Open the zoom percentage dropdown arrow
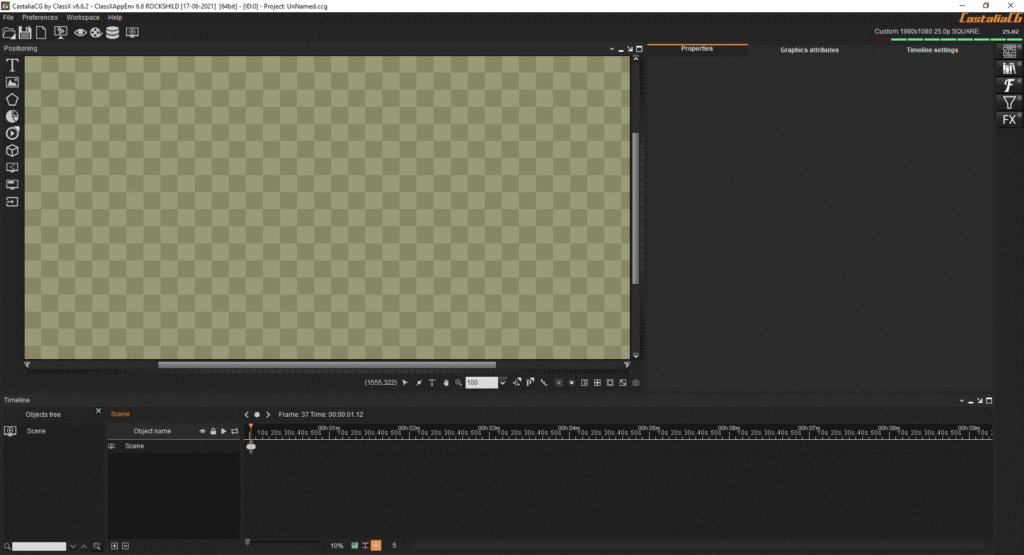Viewport: 1024px width, 555px height. [505, 383]
